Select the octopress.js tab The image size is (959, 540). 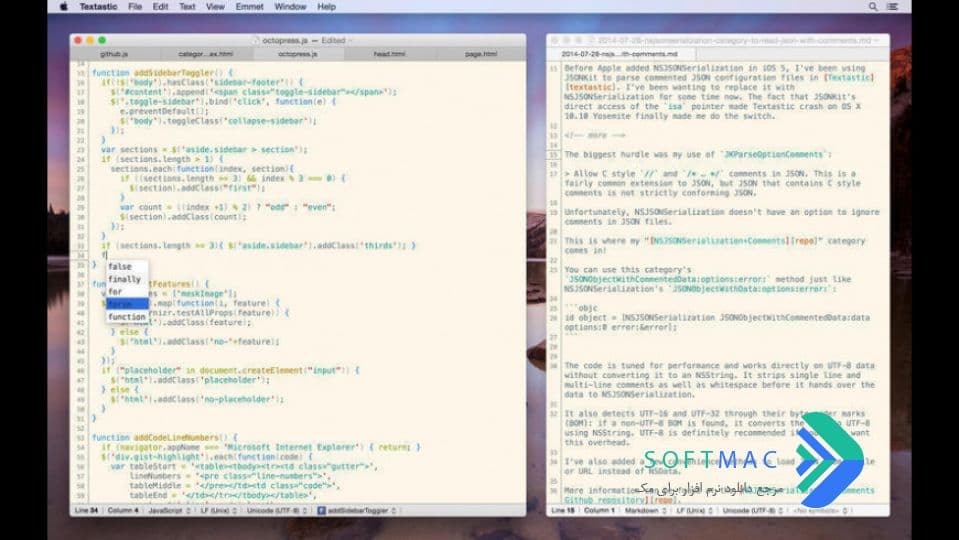point(298,54)
